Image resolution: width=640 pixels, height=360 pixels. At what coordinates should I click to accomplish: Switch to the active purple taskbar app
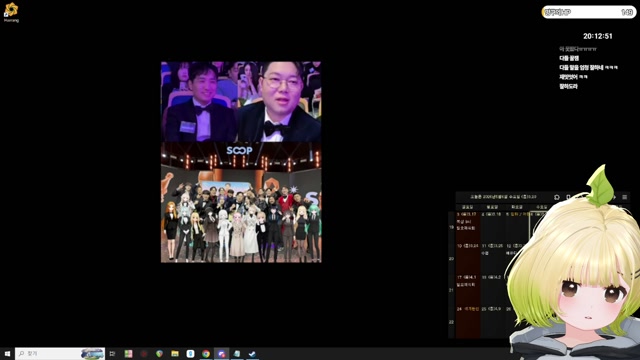click(221, 353)
